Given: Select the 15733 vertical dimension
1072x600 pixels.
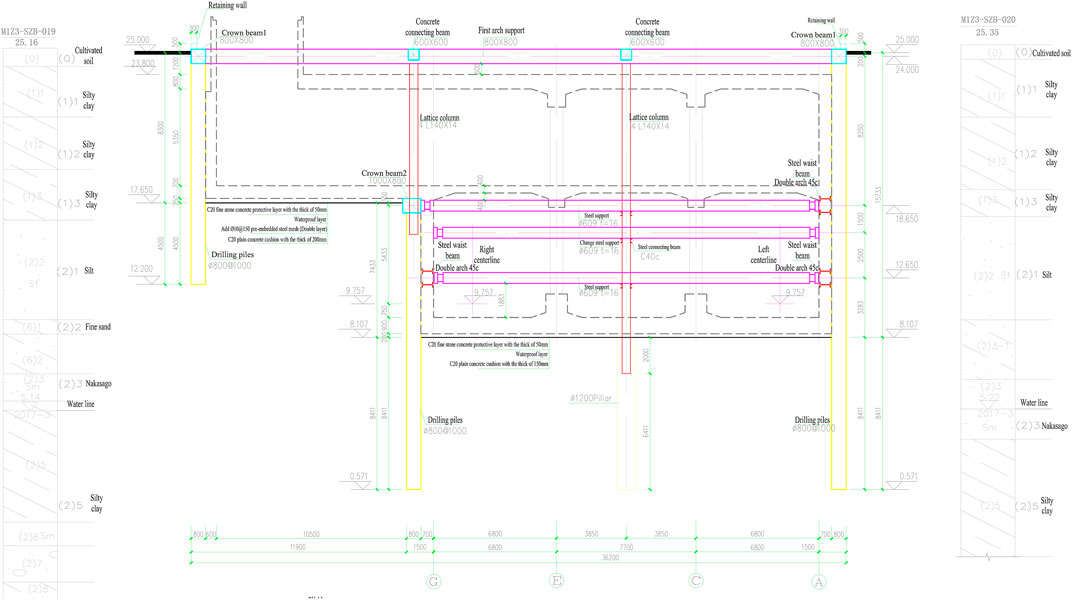Looking at the screenshot, I should tap(879, 194).
